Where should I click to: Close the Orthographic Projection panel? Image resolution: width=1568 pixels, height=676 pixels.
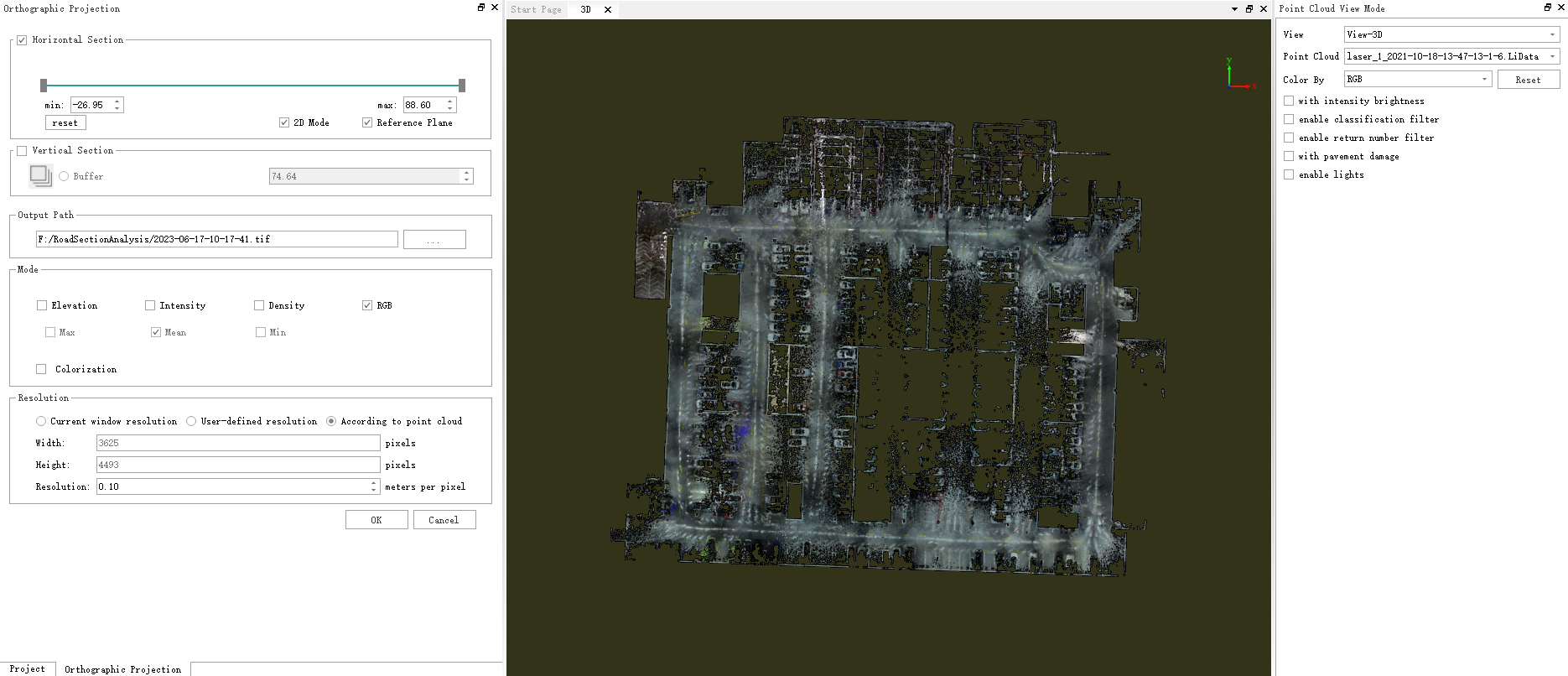coord(495,8)
